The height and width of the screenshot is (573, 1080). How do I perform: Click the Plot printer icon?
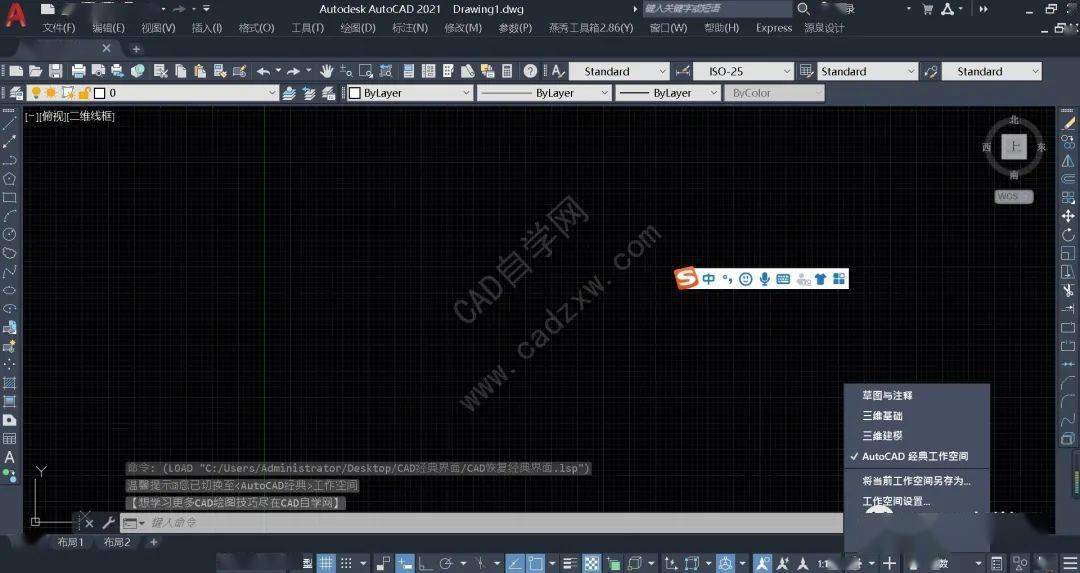[79, 71]
